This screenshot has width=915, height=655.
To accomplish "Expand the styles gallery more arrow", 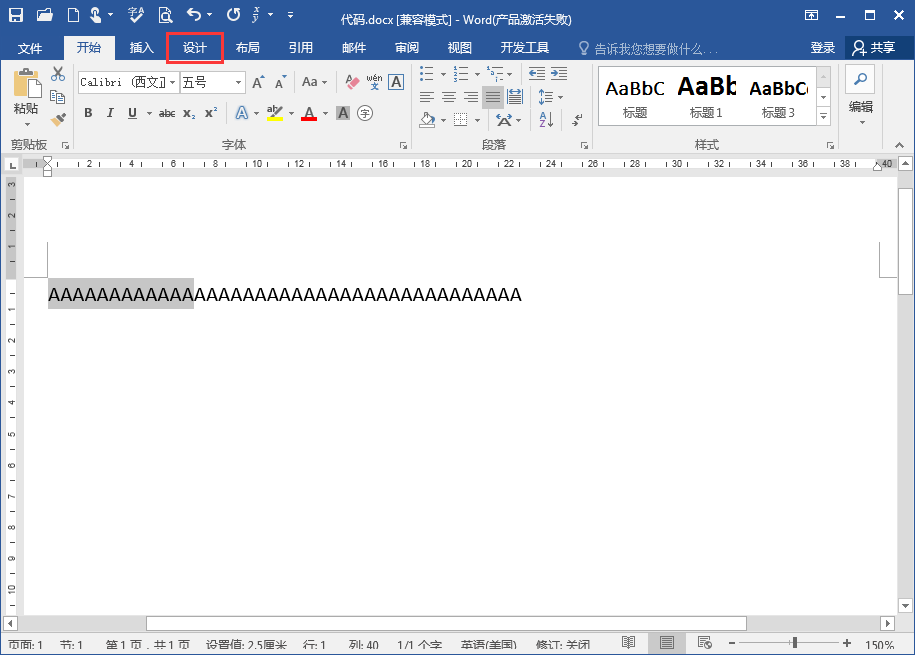I will click(824, 117).
